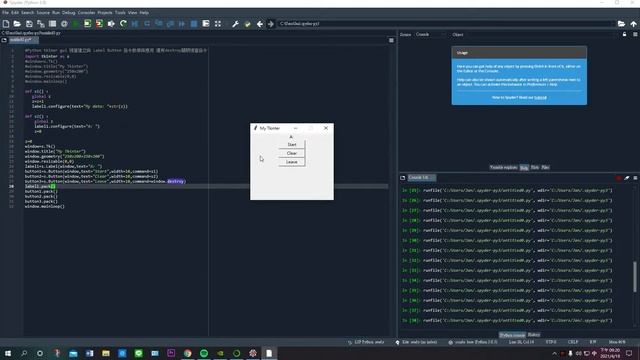Click conda environment status bar entry
640x360 pixels.
coord(473,342)
